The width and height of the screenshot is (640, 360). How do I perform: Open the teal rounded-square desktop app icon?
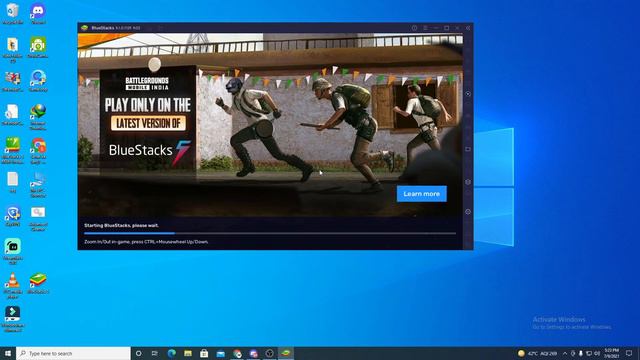coord(13,252)
